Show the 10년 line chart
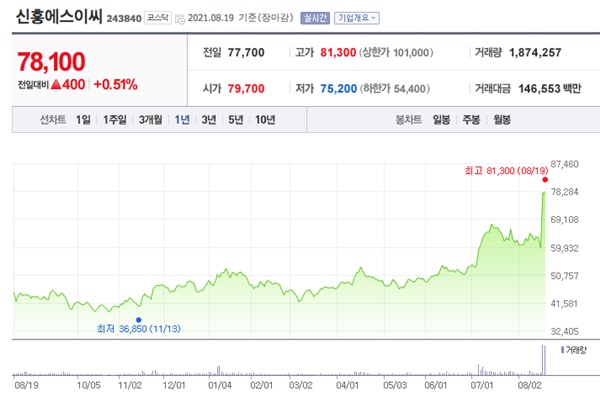The height and width of the screenshot is (396, 600). tap(265, 120)
